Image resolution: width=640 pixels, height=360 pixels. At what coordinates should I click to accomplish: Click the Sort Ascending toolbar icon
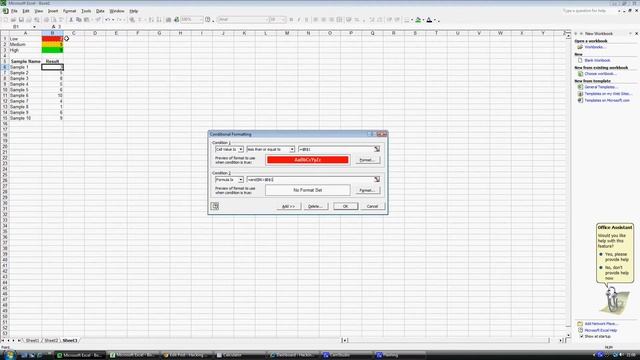coord(151,20)
